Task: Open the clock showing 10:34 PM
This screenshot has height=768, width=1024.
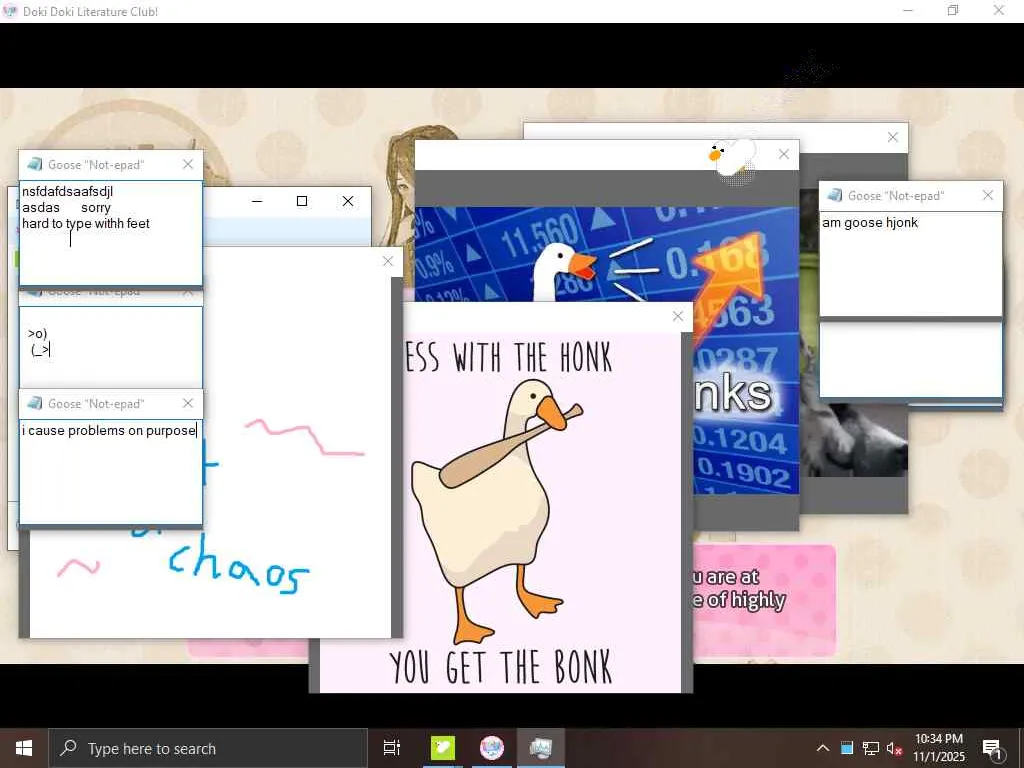Action: (x=938, y=748)
